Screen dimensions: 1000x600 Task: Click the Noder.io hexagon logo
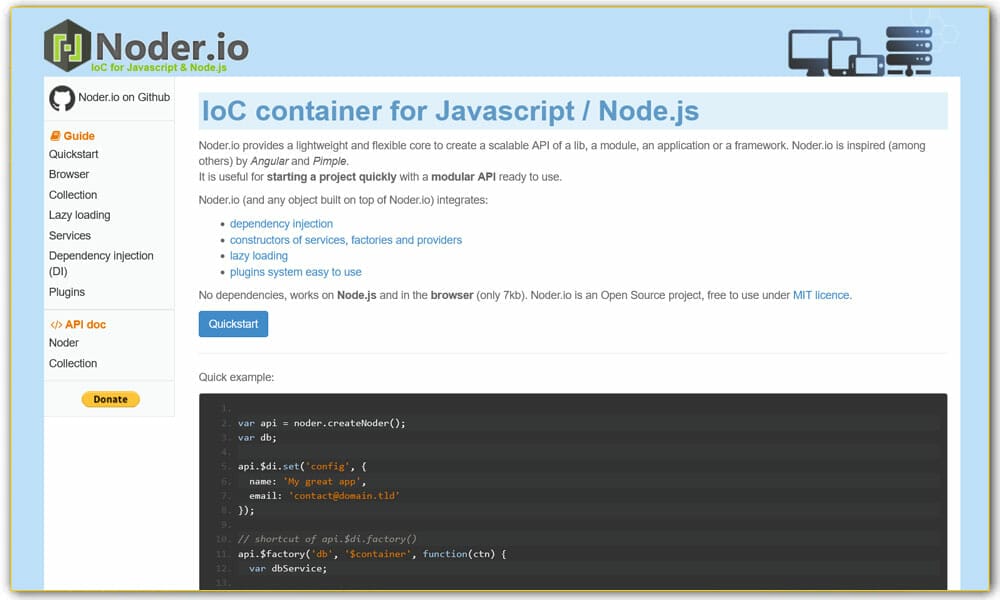tap(65, 44)
